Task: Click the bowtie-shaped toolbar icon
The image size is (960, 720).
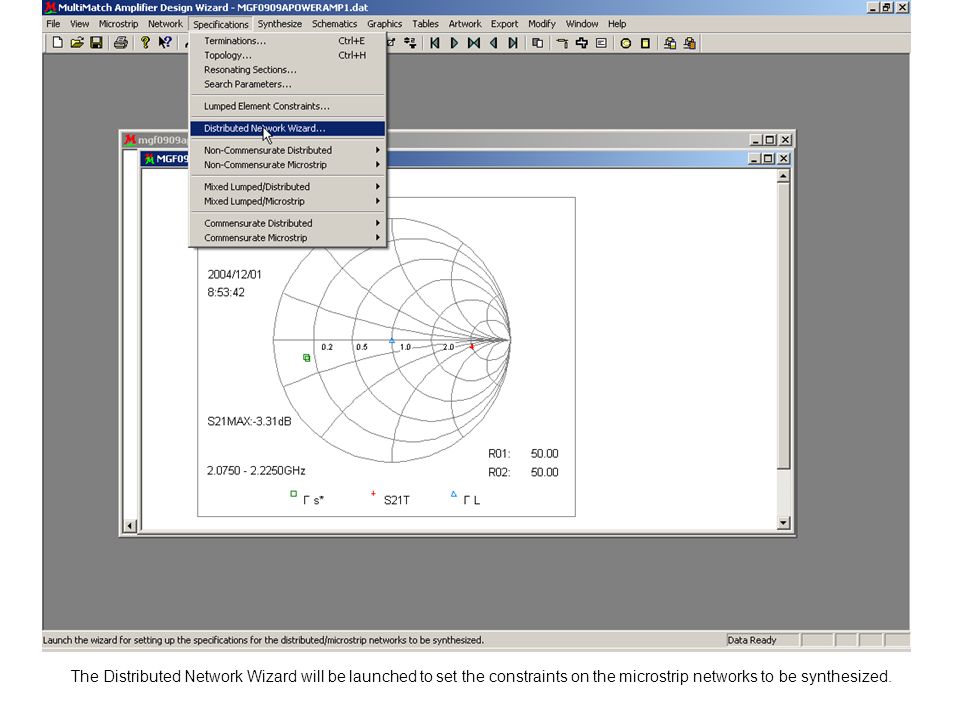Action: (x=474, y=43)
